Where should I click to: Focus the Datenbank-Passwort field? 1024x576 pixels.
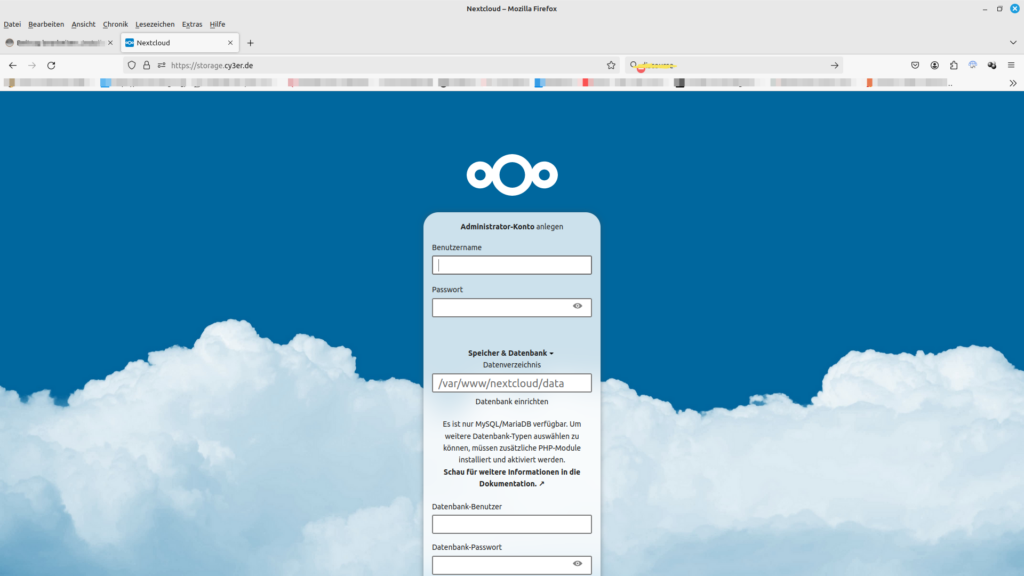(x=511, y=565)
